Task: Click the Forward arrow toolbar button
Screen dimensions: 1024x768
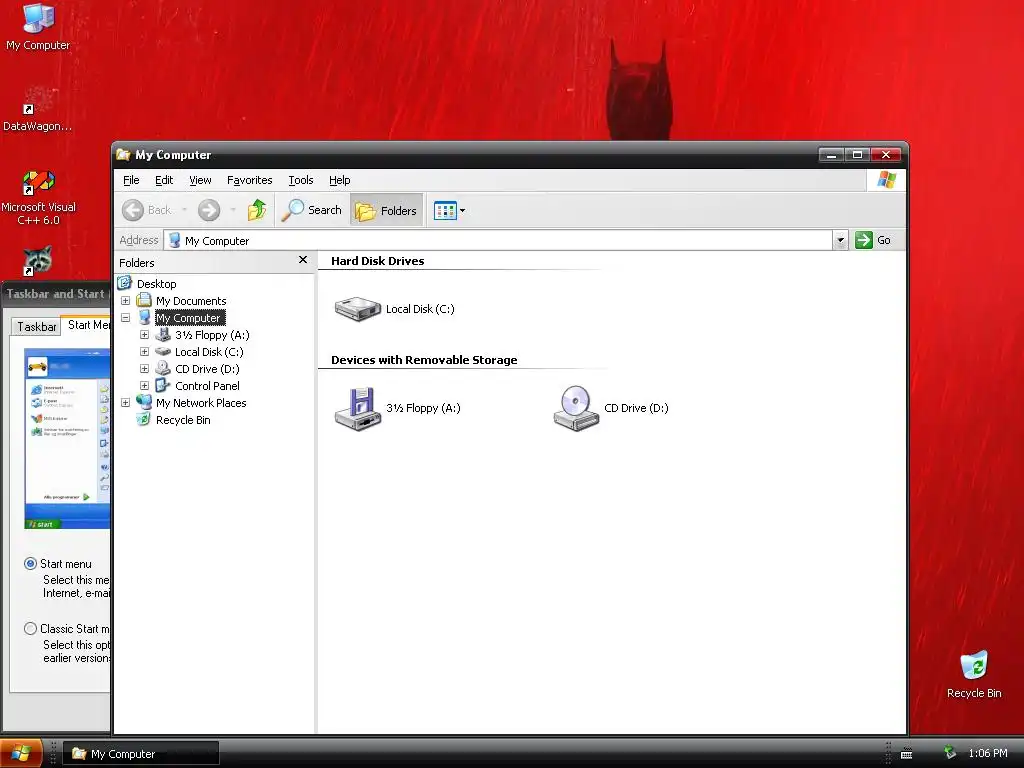Action: (209, 210)
